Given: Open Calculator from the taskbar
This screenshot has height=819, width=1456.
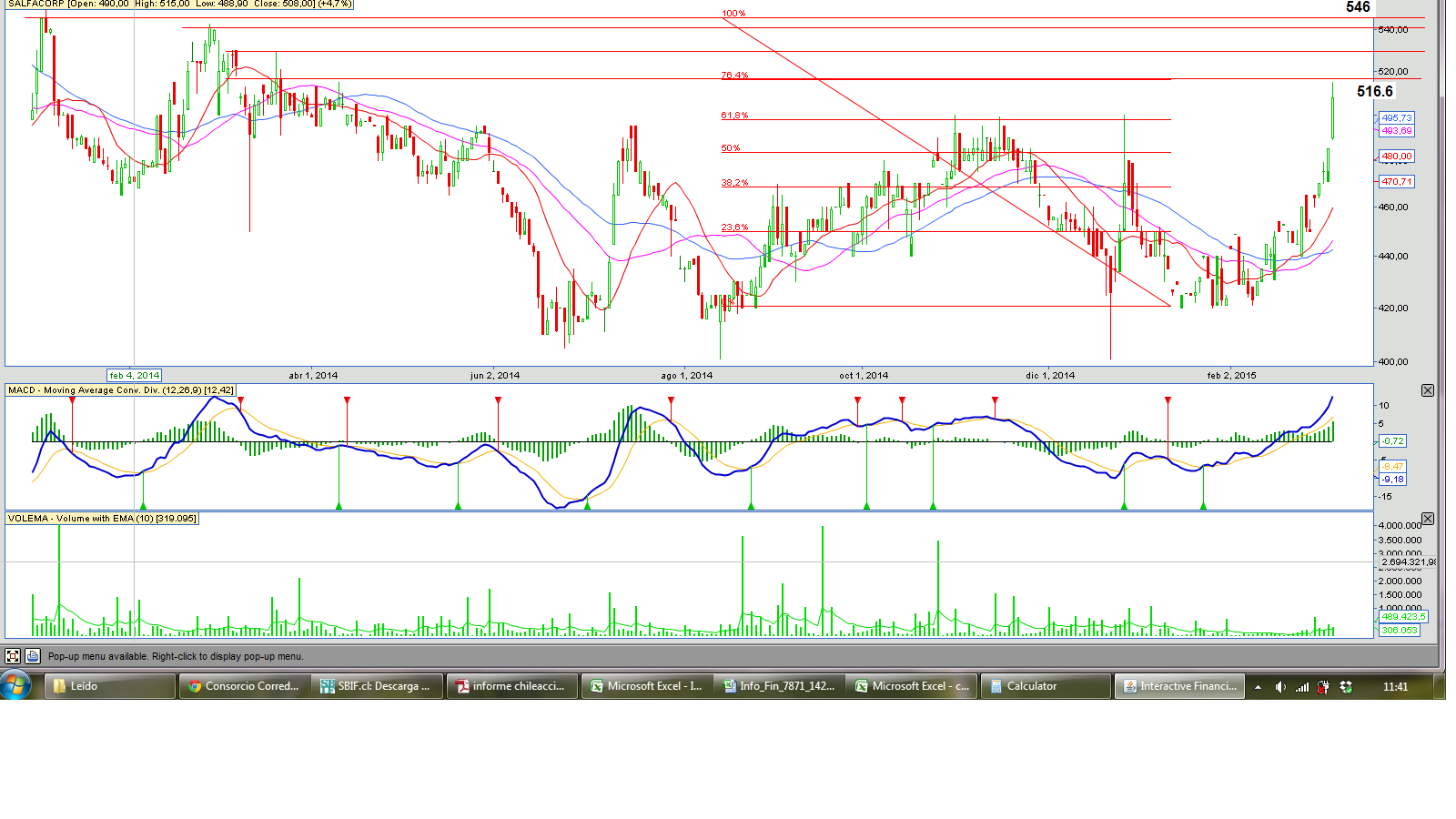Looking at the screenshot, I should tap(1046, 686).
